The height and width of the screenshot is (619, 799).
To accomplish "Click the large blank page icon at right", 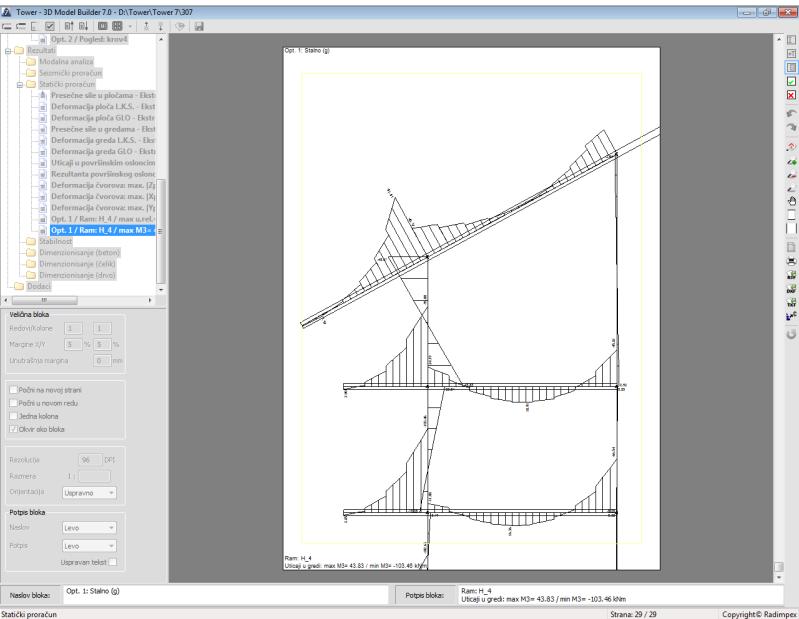I will tap(791, 229).
